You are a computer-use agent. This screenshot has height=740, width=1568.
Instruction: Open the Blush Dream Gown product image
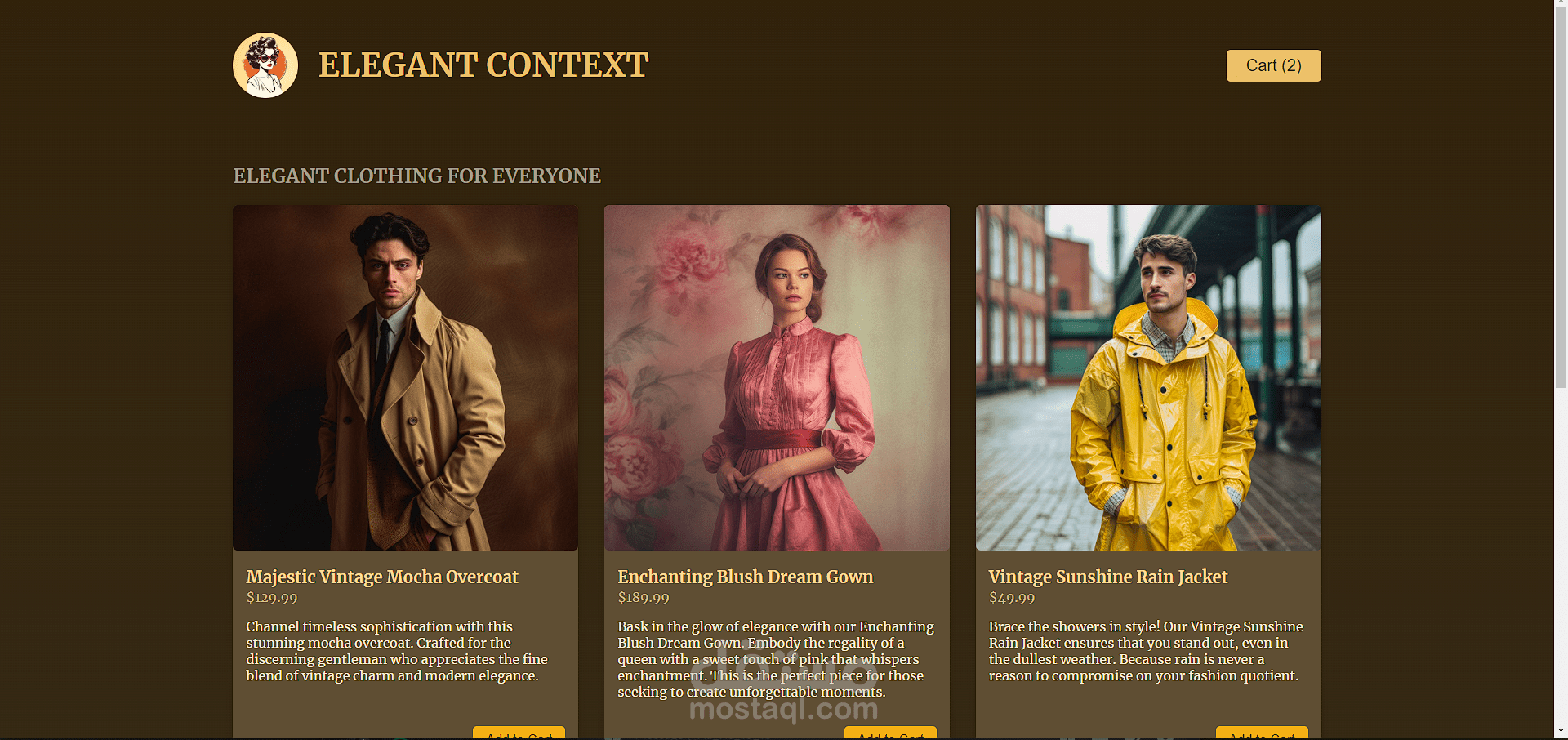coord(777,377)
